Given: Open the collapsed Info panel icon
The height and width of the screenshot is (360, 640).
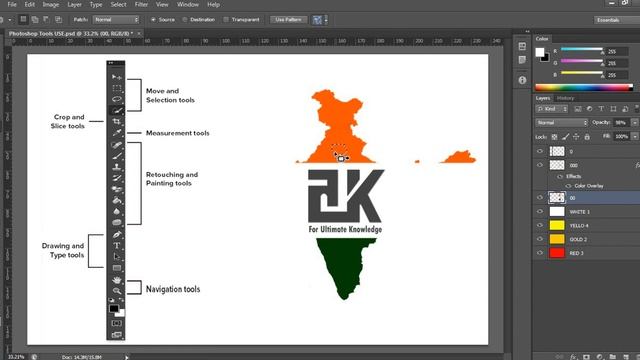Looking at the screenshot, I should tap(522, 80).
